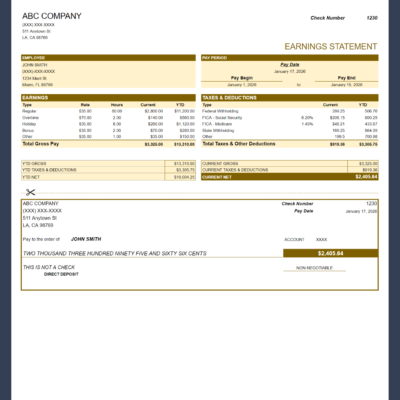Click the EARNINGS section header
The image size is (400, 400).
click(x=108, y=98)
